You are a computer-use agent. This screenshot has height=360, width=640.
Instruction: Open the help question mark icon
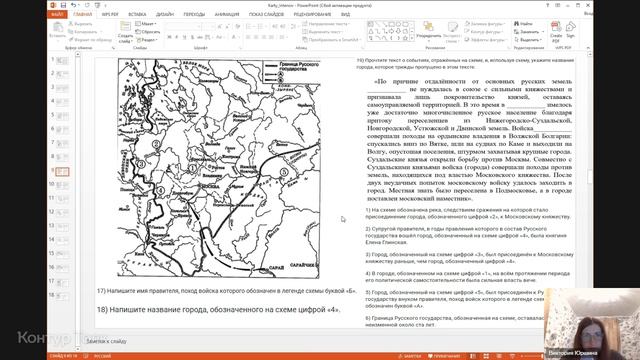(547, 5)
